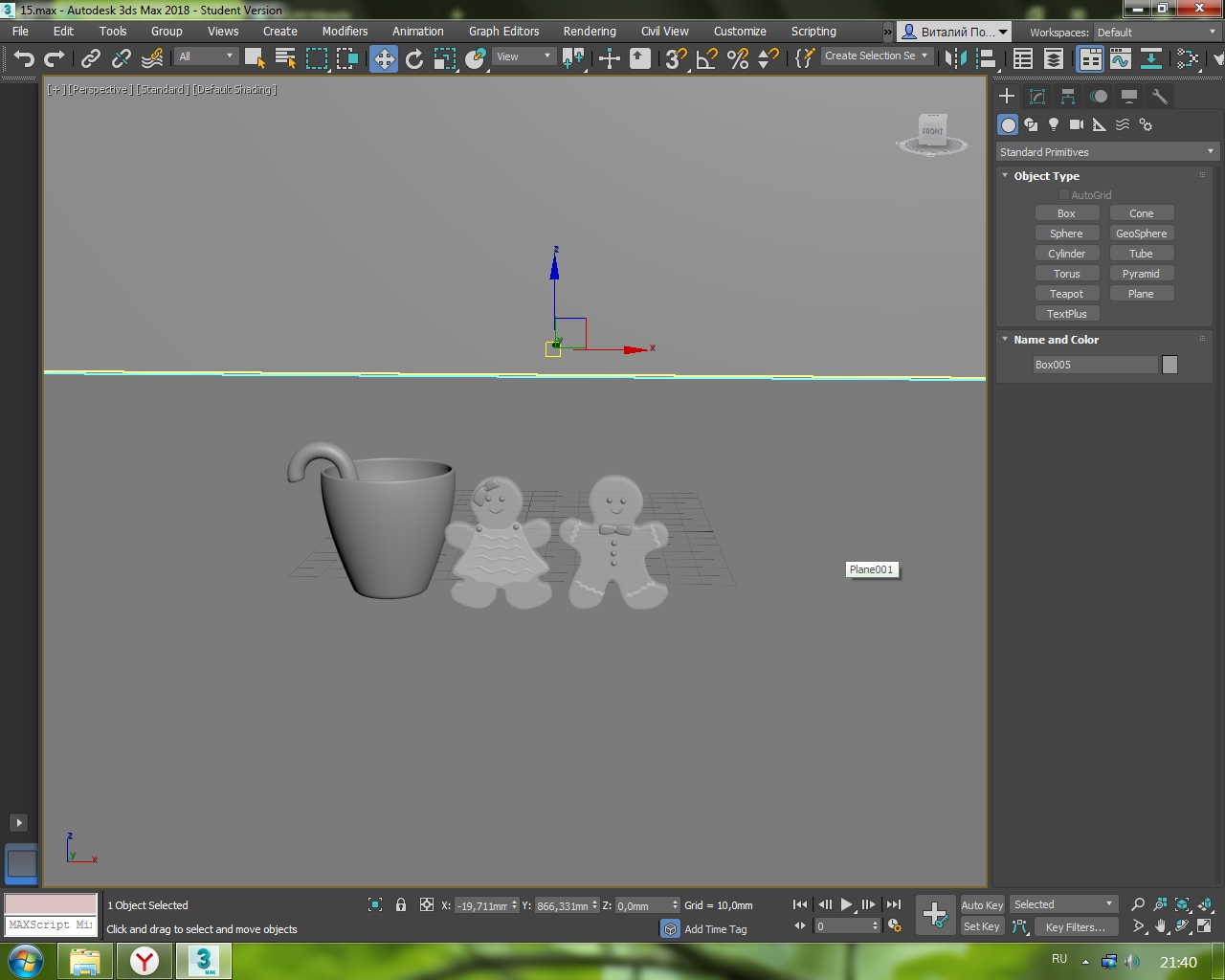Image resolution: width=1225 pixels, height=980 pixels.
Task: Click the Cylinder primitive button
Action: click(x=1066, y=254)
